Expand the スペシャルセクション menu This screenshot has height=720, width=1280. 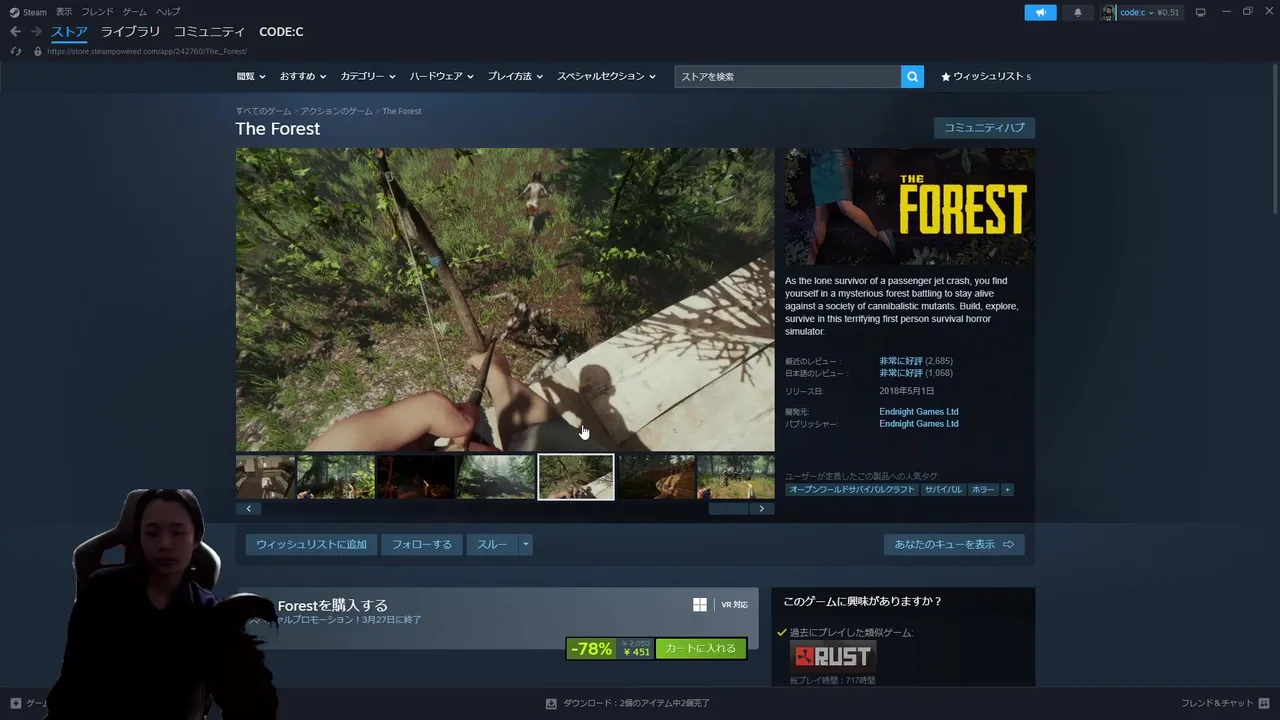tap(607, 76)
